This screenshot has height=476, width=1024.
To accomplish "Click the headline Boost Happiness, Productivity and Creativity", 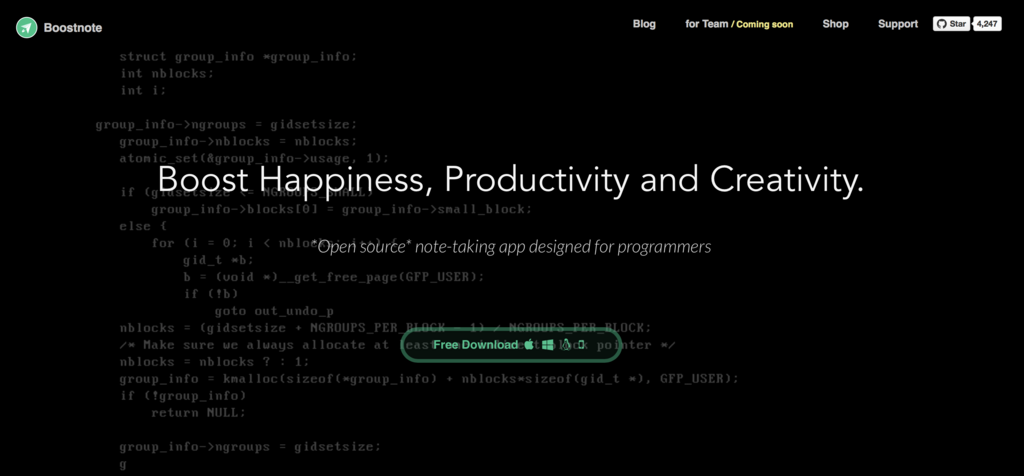I will tap(511, 179).
